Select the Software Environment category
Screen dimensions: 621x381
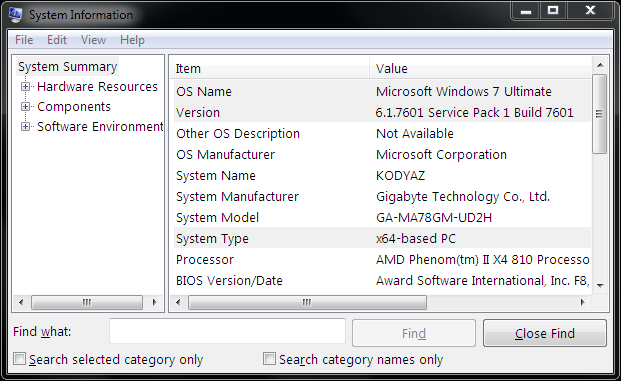click(x=100, y=127)
